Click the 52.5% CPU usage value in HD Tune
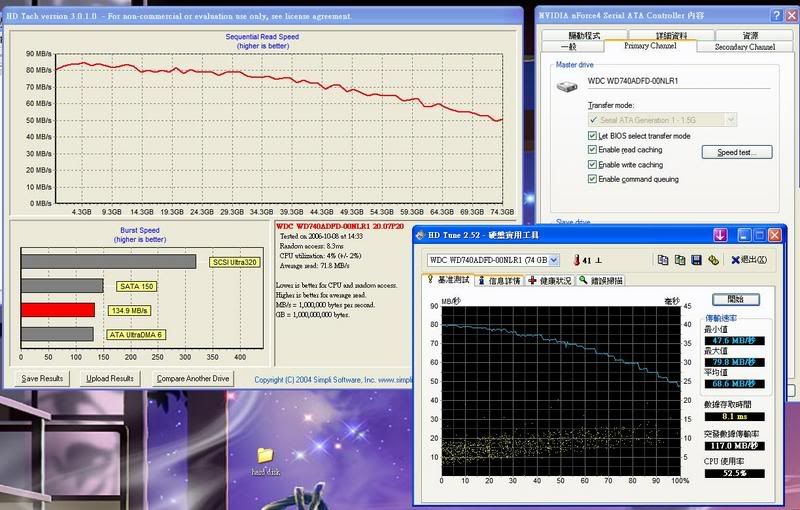The image size is (800, 510). (x=734, y=473)
